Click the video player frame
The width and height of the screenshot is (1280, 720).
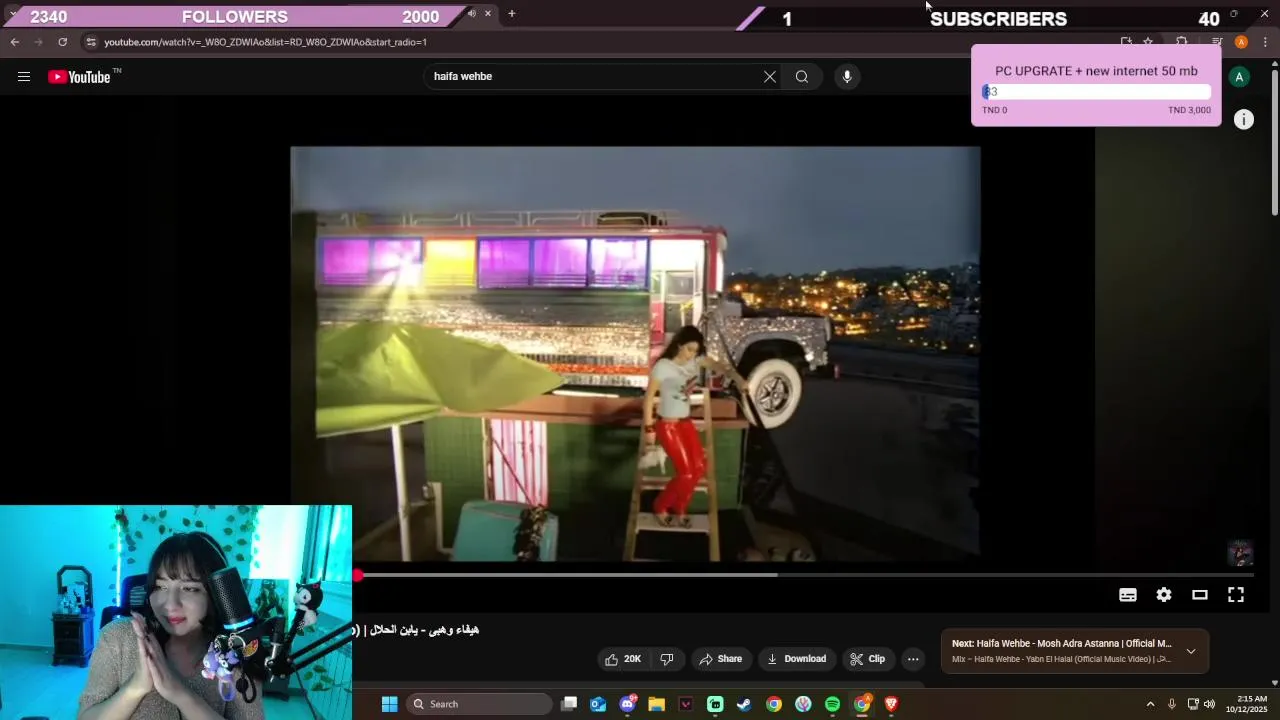click(635, 354)
